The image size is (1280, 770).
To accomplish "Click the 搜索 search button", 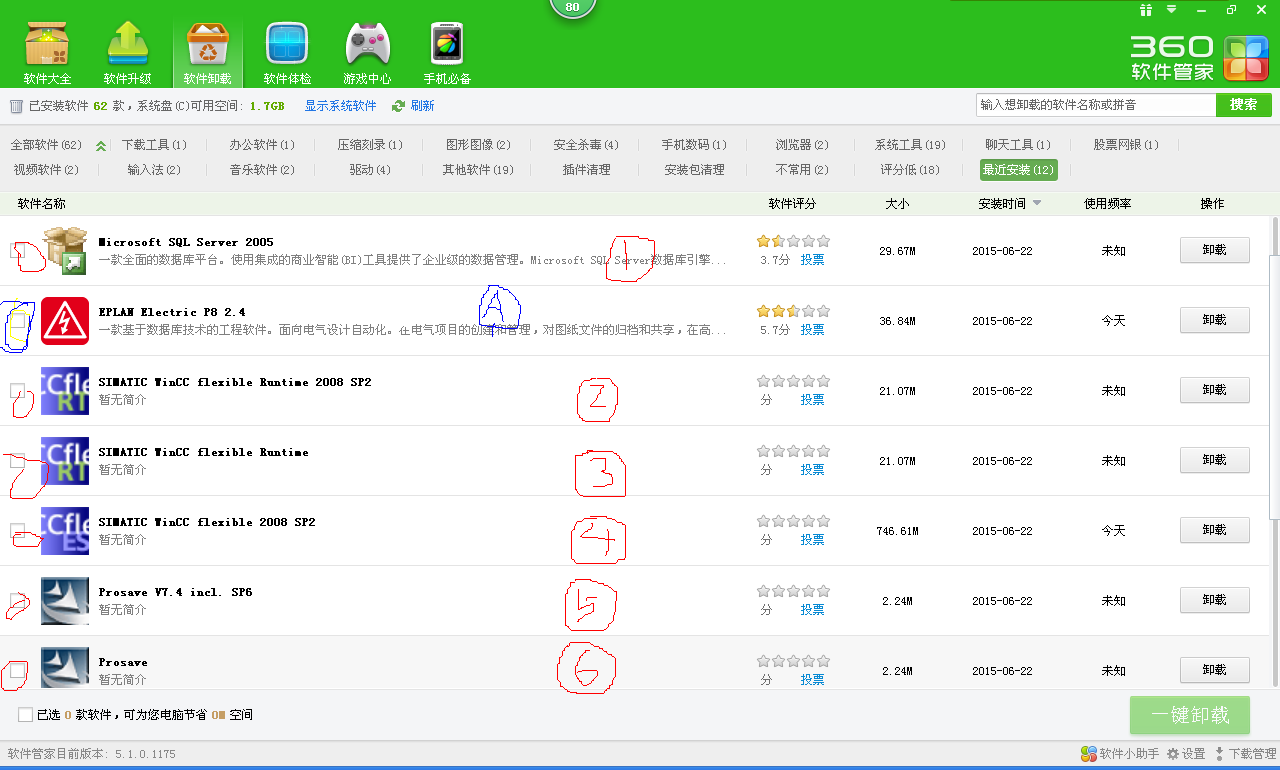I will [x=1244, y=105].
